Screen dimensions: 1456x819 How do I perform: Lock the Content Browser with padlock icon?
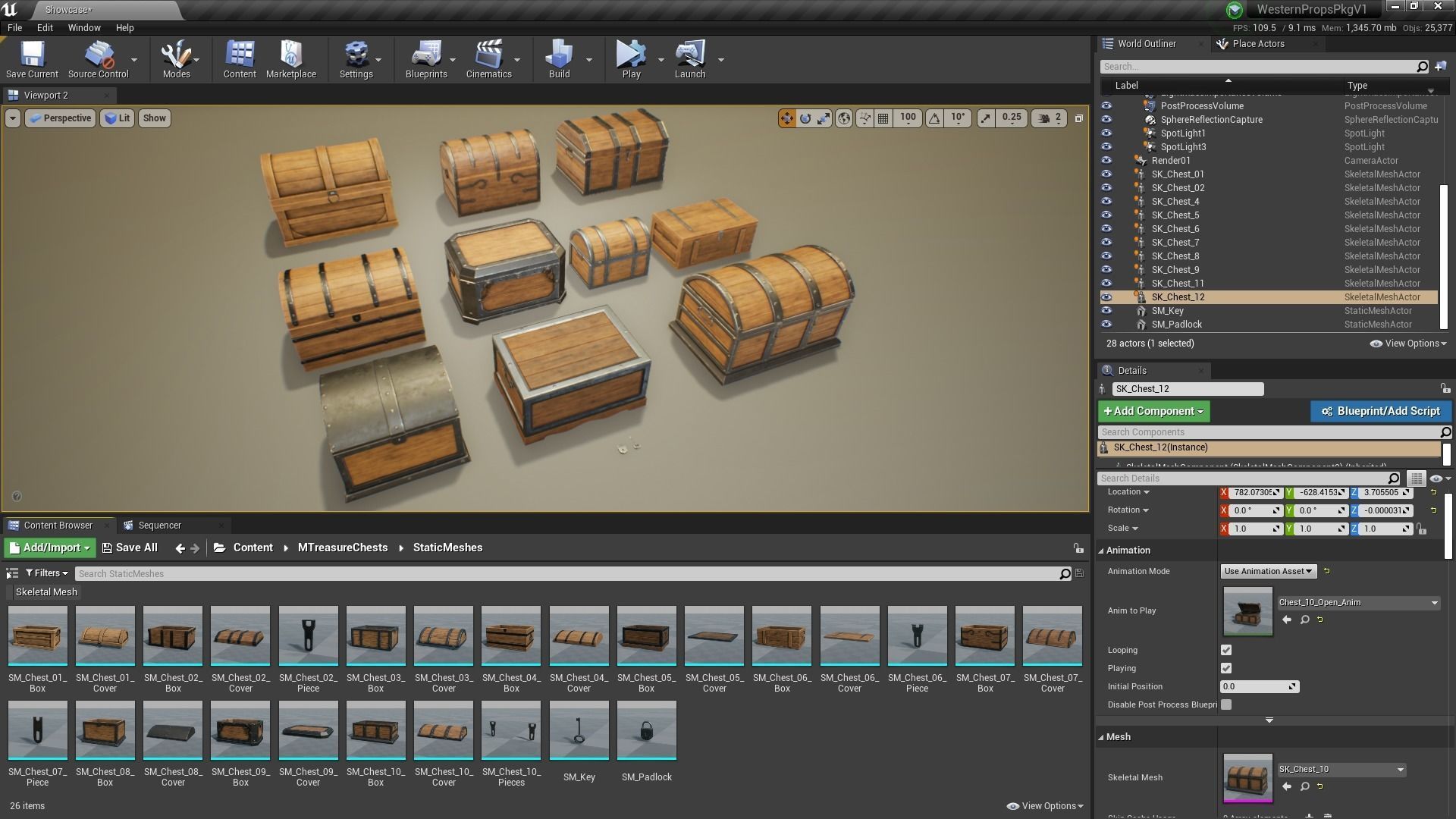(x=1078, y=548)
